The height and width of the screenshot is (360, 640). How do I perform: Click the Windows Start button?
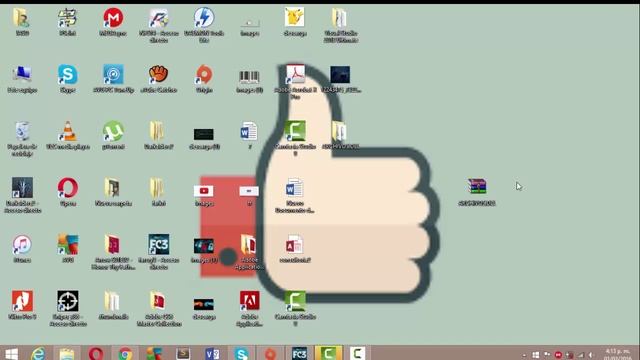coord(11,353)
